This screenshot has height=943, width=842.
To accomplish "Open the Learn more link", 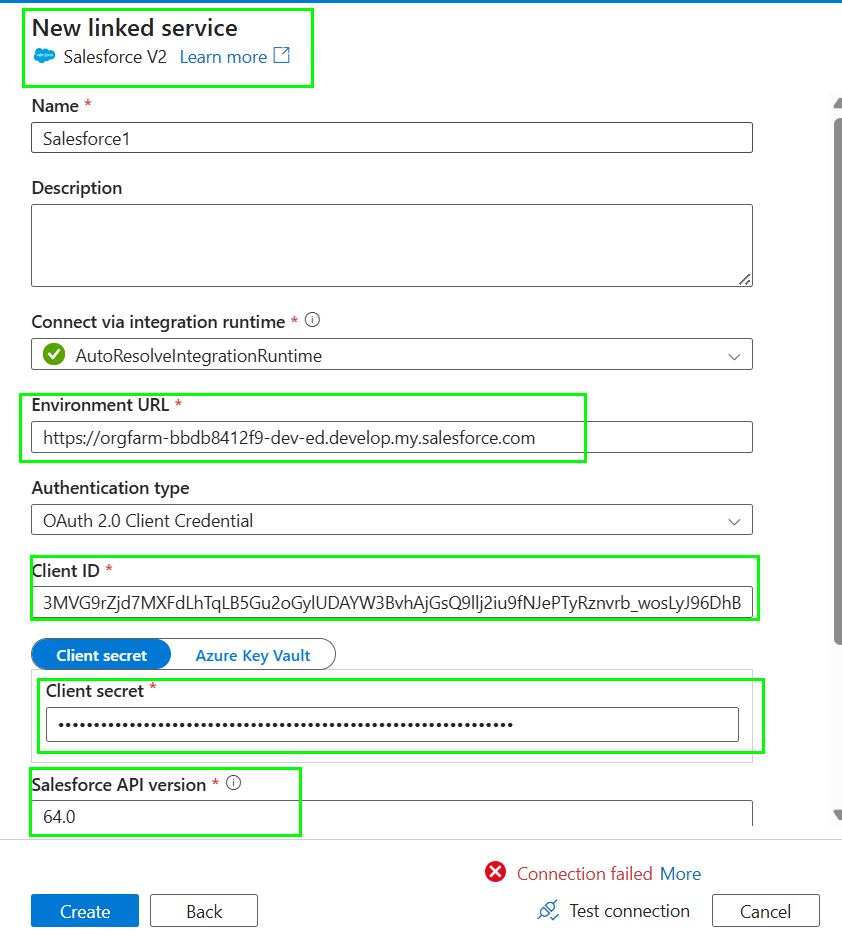I will point(223,57).
